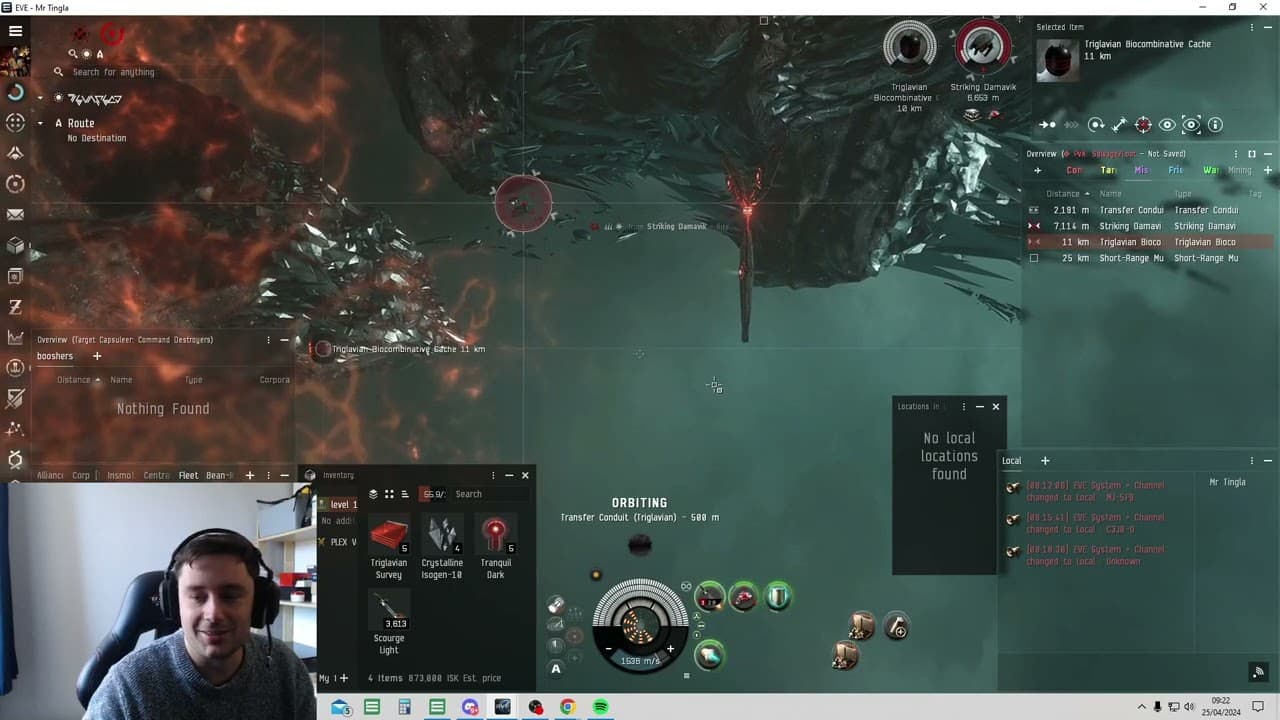Image resolution: width=1280 pixels, height=720 pixels.
Task: Collapse the system info section arrow
Action: pos(41,97)
